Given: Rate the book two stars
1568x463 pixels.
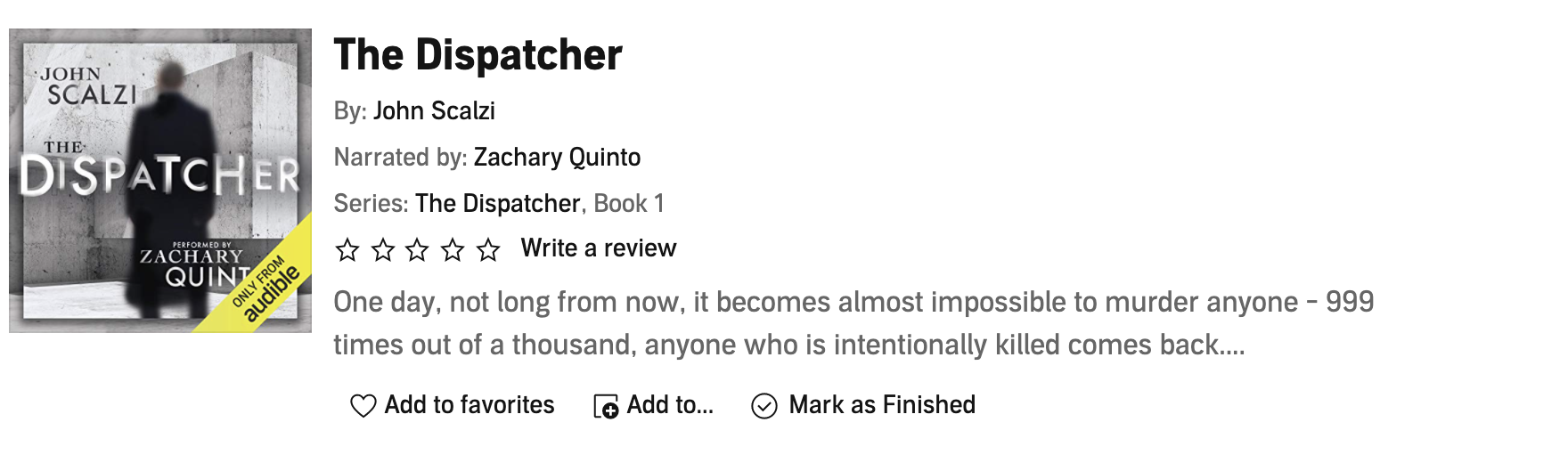Looking at the screenshot, I should [382, 250].
